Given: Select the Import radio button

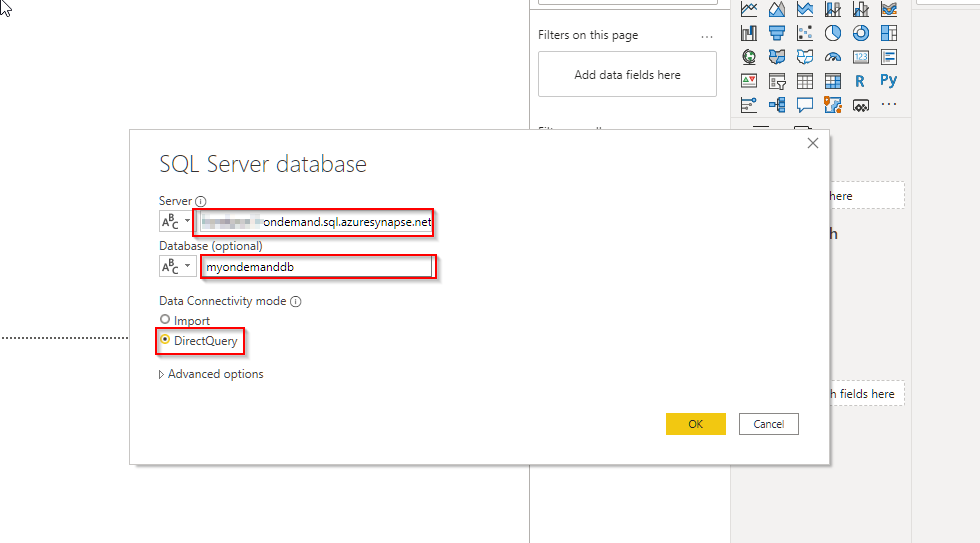Looking at the screenshot, I should point(165,319).
